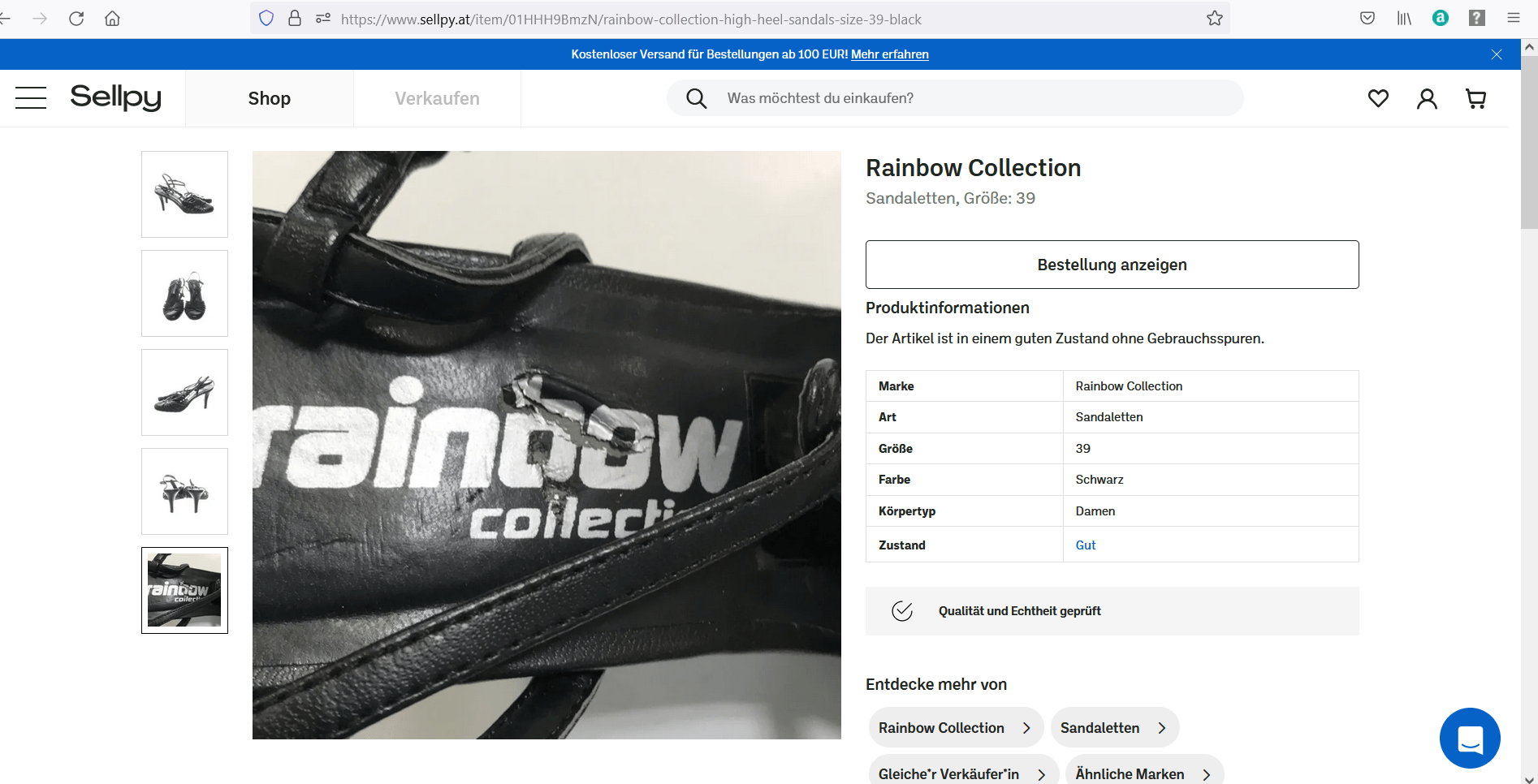Open the green 'a' extension icon
The image size is (1538, 784).
pos(1441,19)
